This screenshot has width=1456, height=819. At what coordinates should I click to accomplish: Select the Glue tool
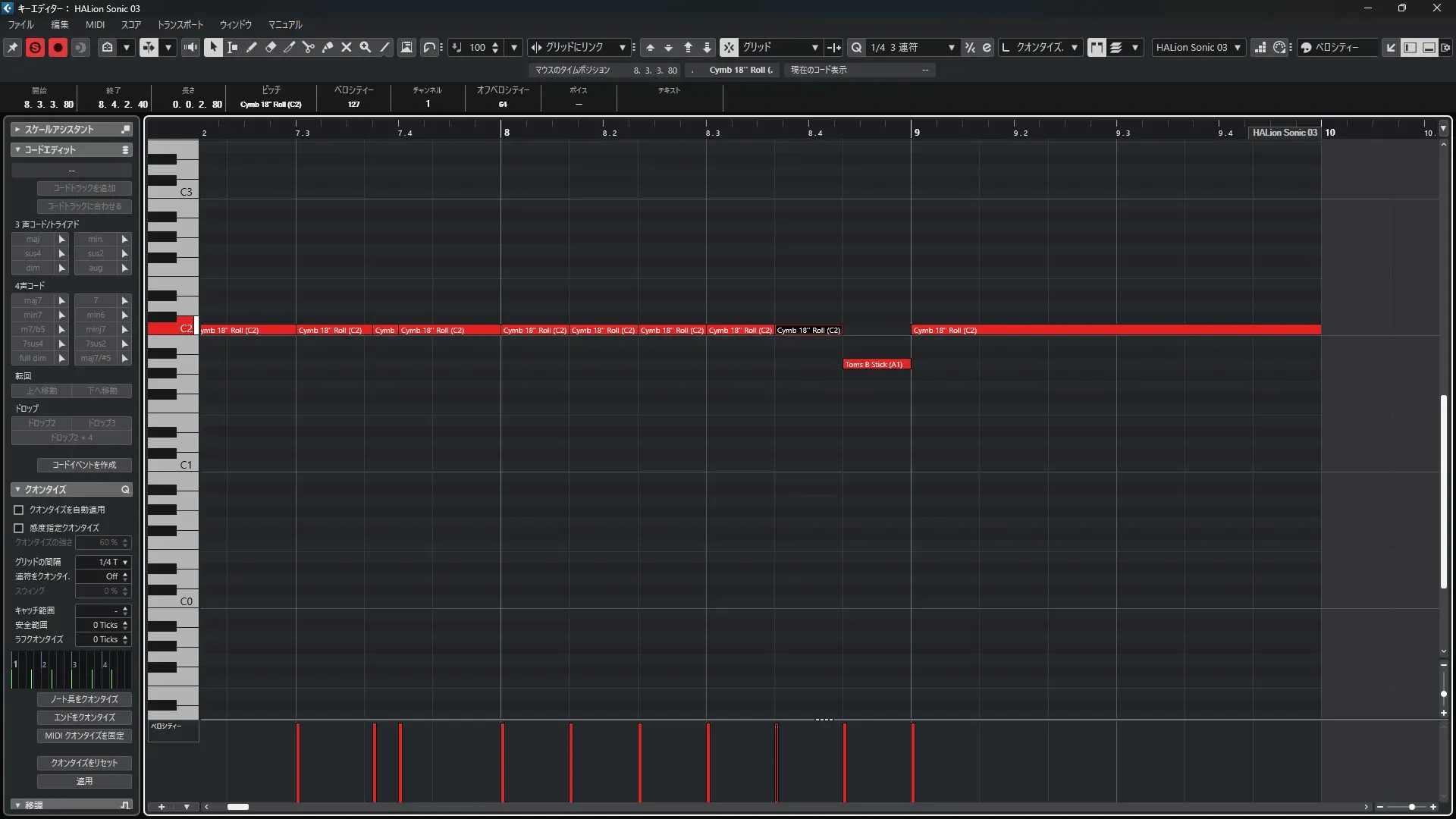pyautogui.click(x=327, y=47)
